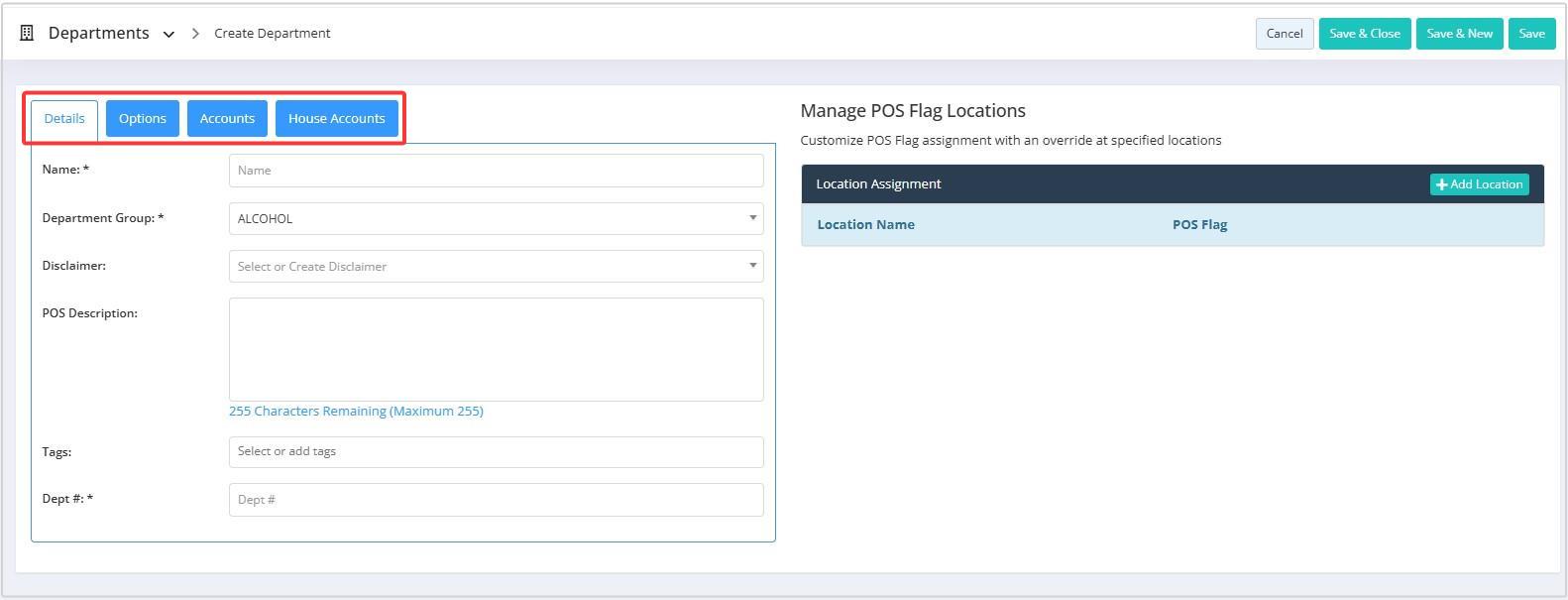The width and height of the screenshot is (1568, 600).
Task: Click the Save button
Action: (x=1532, y=33)
